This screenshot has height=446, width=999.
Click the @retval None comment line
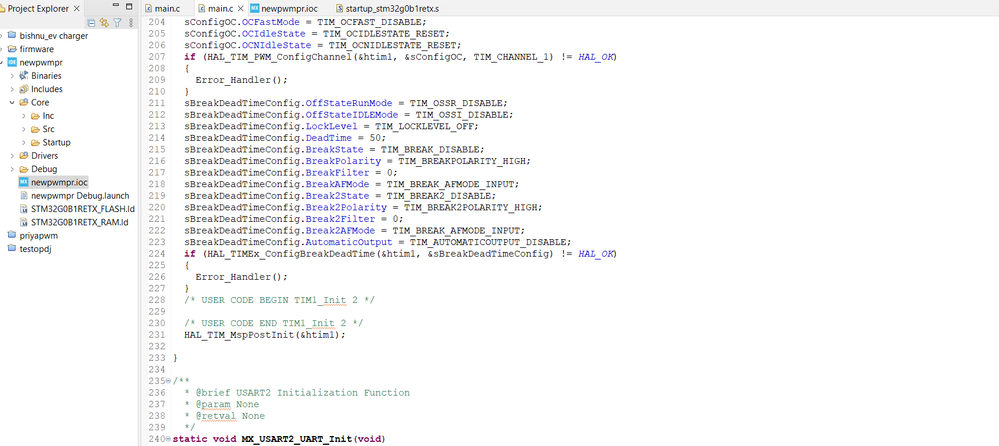(x=225, y=416)
